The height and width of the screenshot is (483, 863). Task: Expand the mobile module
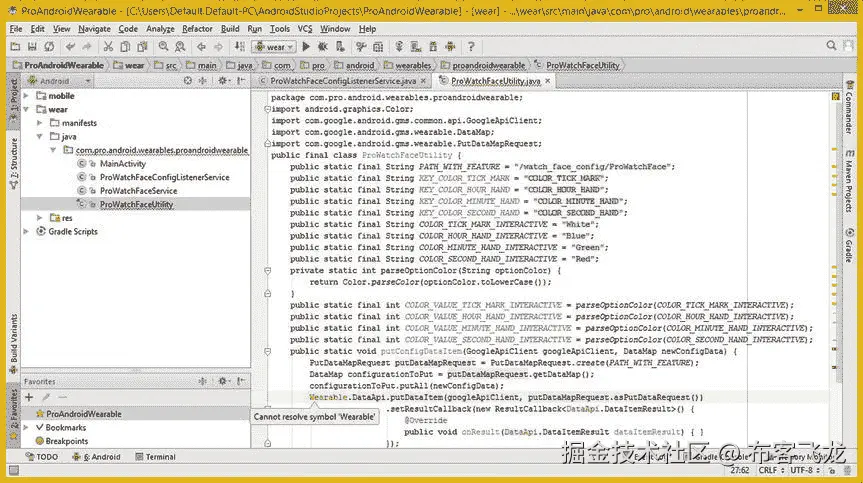(26, 96)
